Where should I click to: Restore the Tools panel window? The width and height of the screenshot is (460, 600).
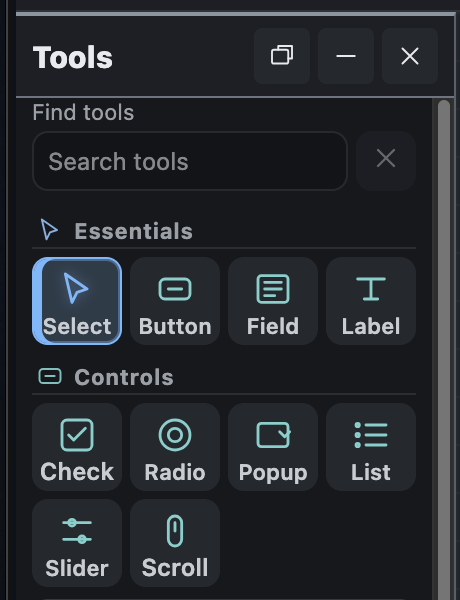[282, 56]
